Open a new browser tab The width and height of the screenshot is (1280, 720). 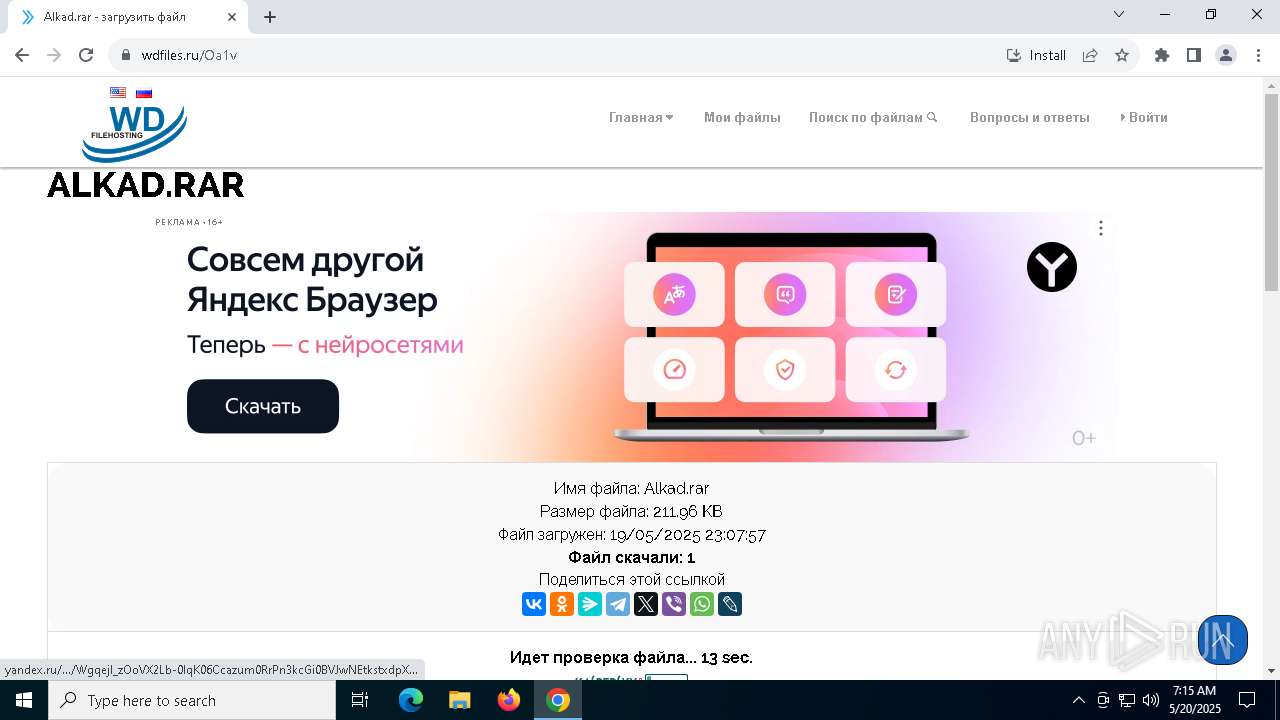coord(270,17)
